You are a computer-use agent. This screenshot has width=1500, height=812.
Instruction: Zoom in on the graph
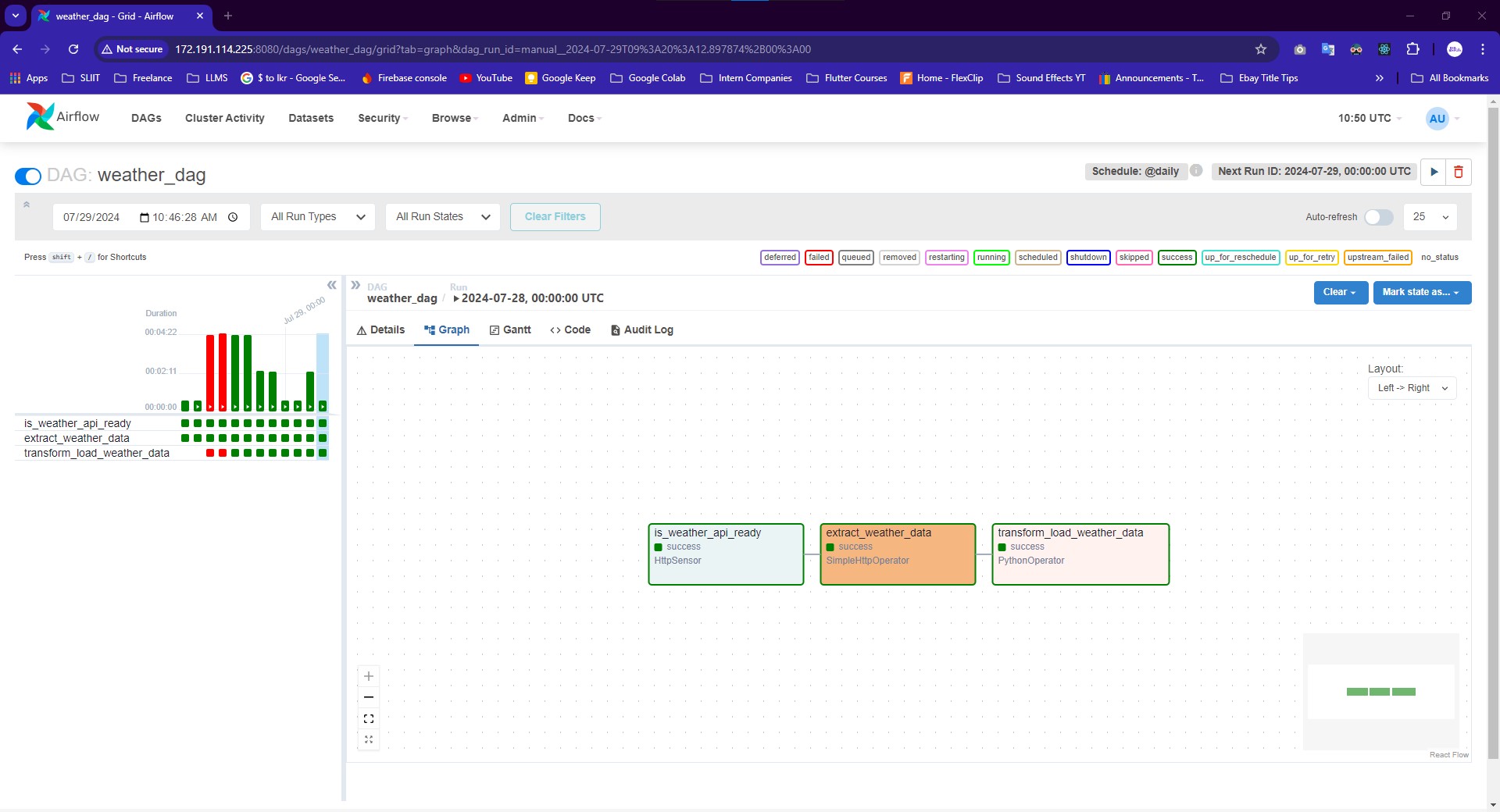click(x=369, y=676)
